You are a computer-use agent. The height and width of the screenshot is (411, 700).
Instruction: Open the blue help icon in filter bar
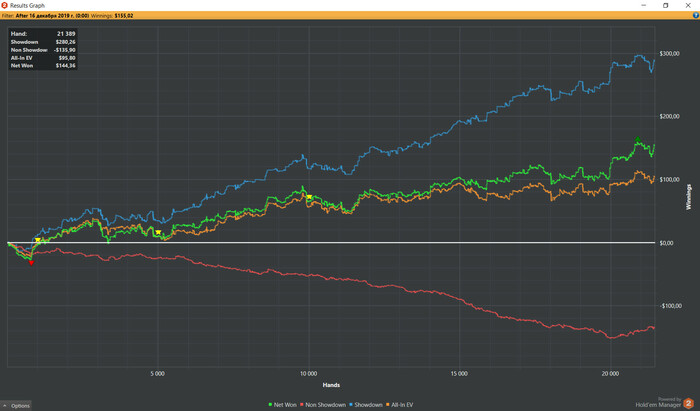click(695, 15)
